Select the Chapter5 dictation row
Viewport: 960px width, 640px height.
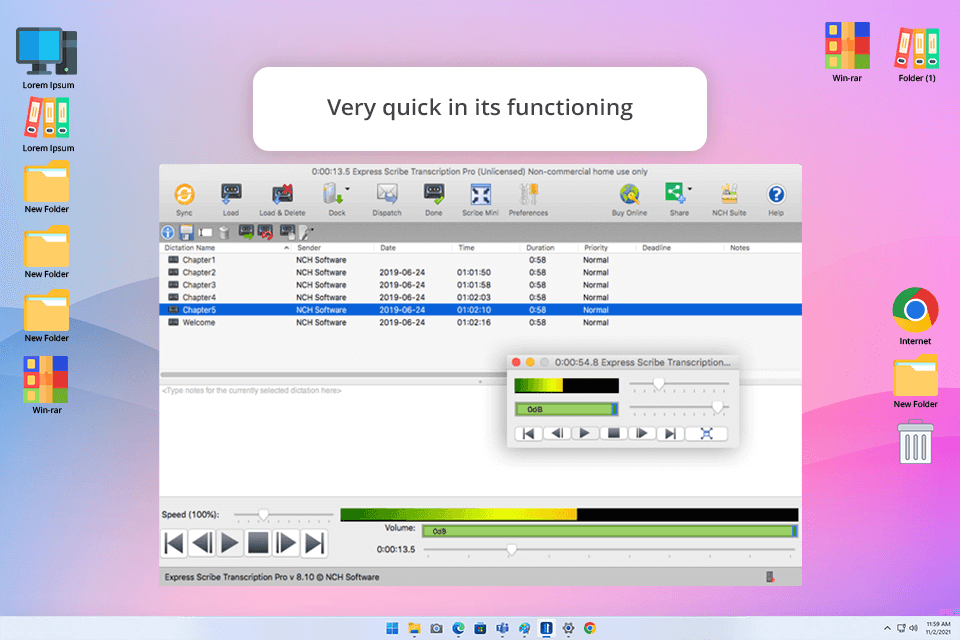tap(481, 310)
